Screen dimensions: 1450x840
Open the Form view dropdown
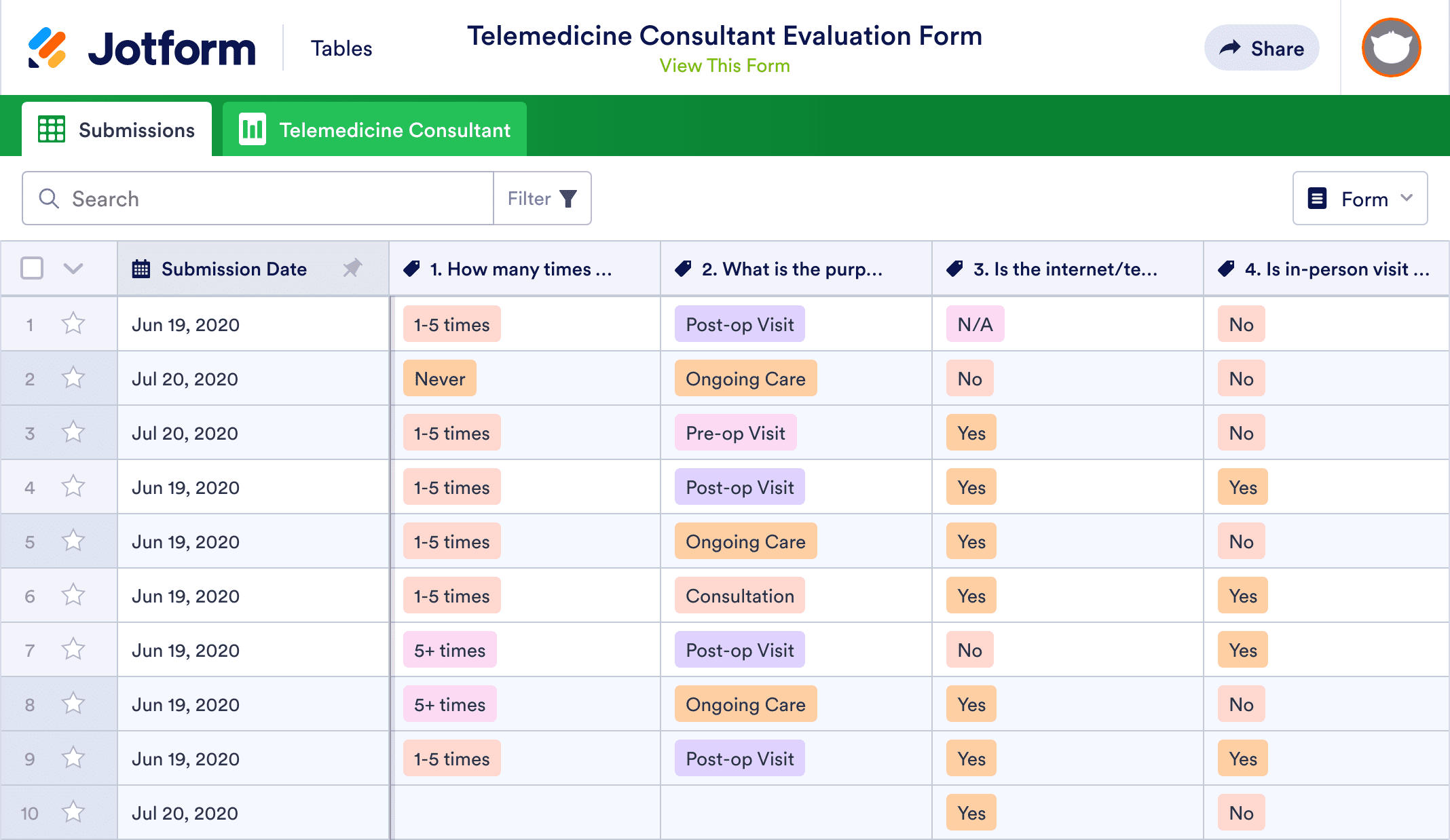[1360, 199]
